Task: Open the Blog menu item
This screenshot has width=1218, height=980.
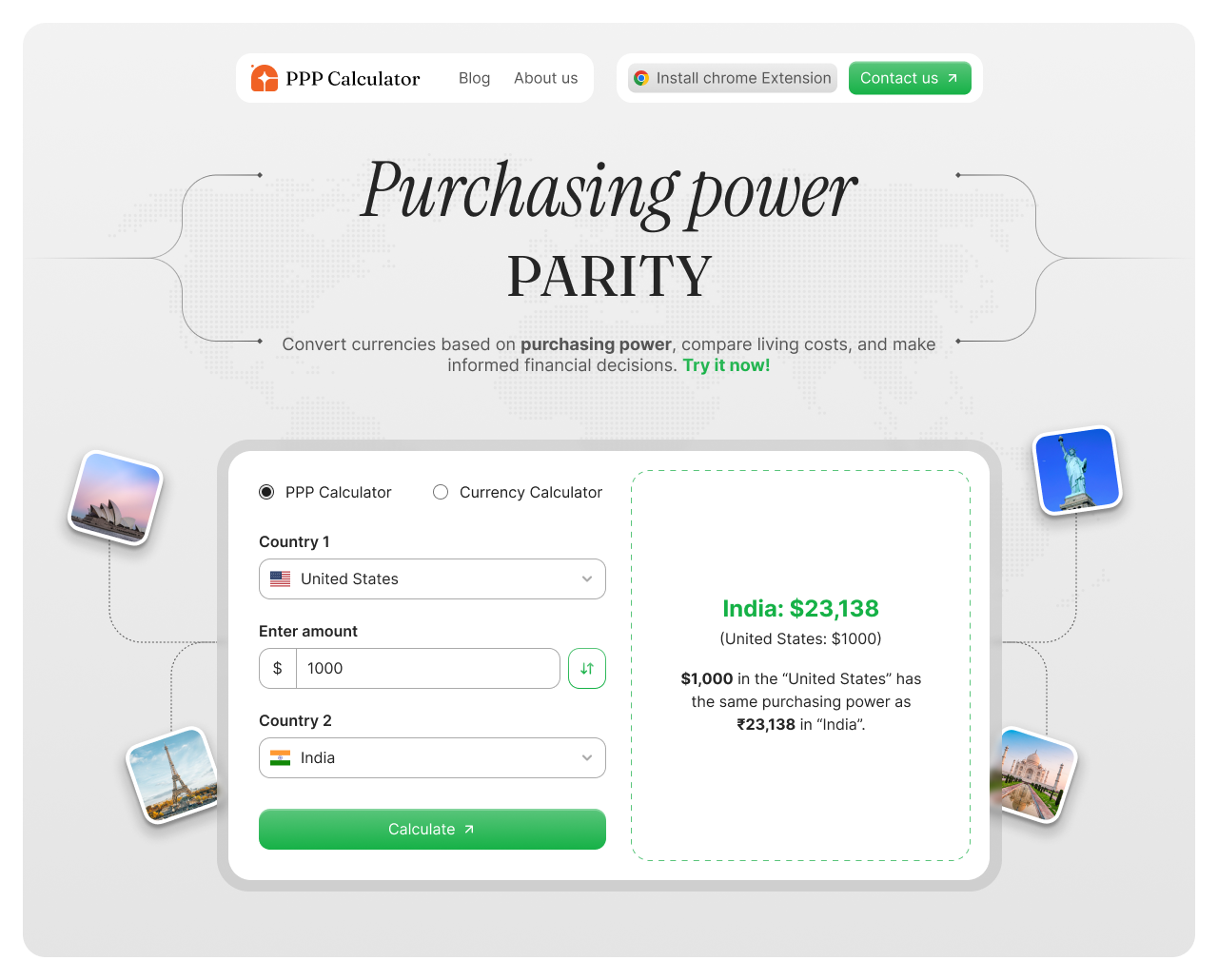Action: [474, 78]
